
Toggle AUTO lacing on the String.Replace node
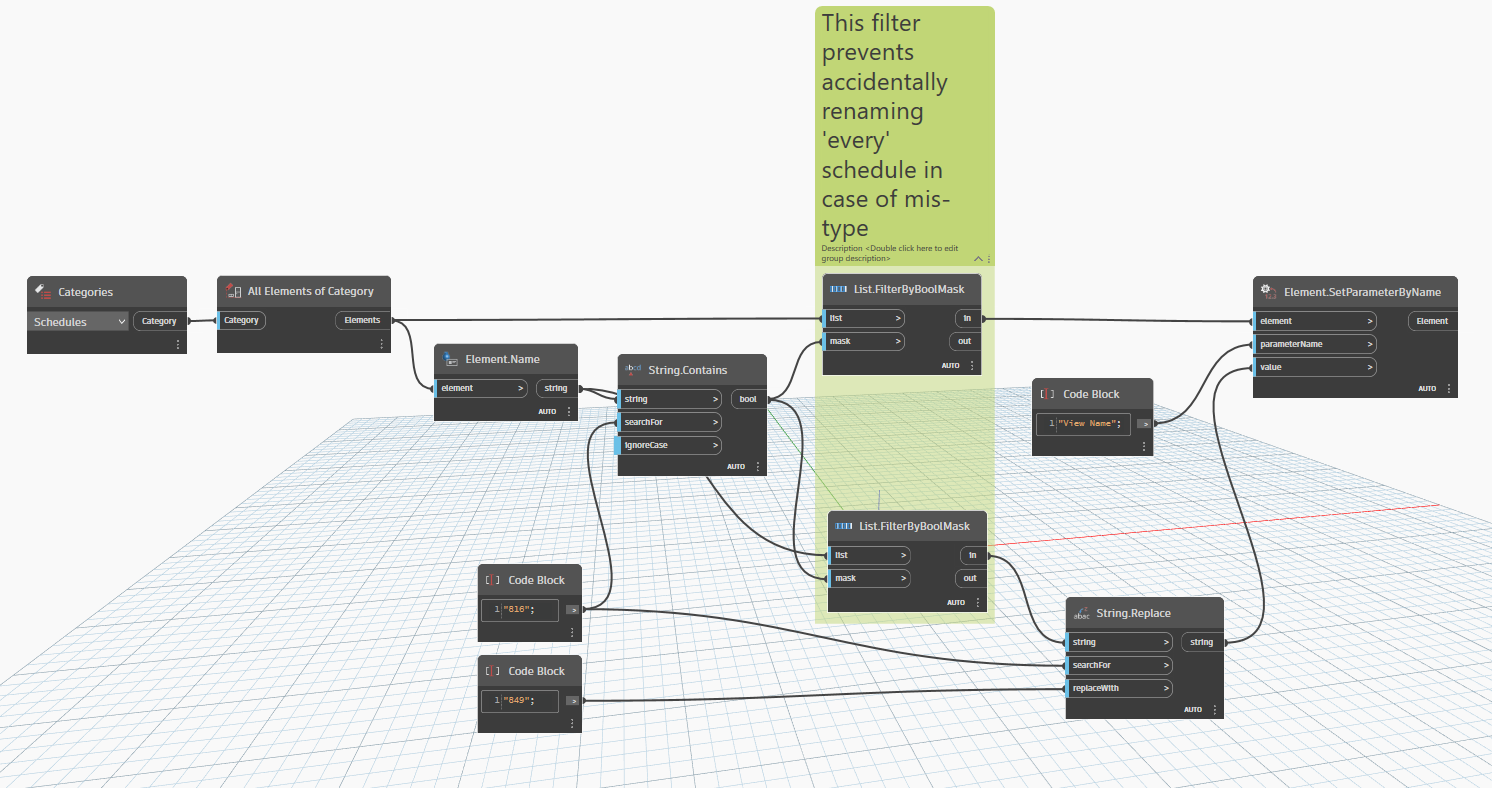1193,708
